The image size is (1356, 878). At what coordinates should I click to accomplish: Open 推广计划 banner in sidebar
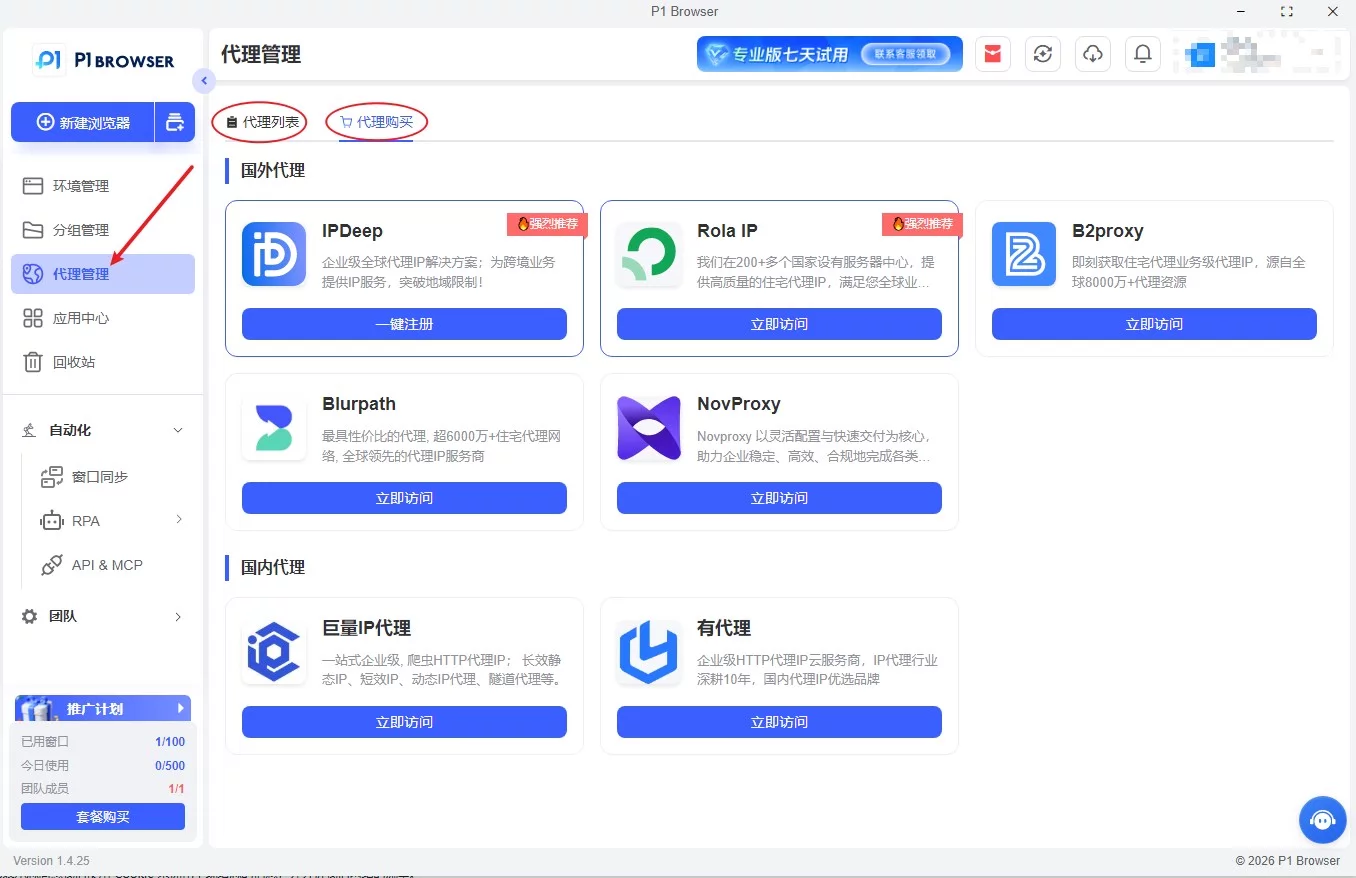click(x=103, y=708)
